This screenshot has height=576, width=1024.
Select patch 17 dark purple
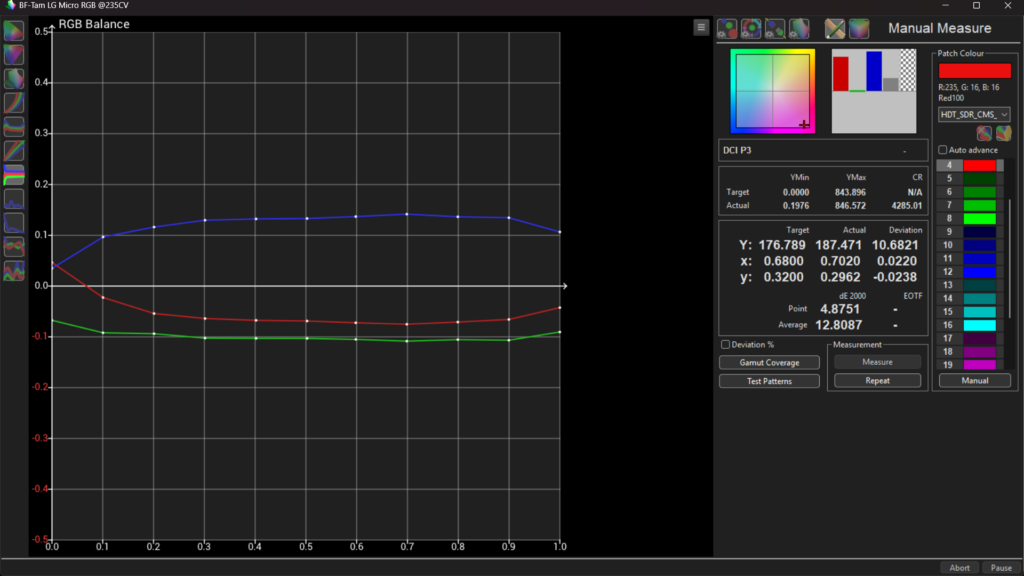(x=970, y=338)
